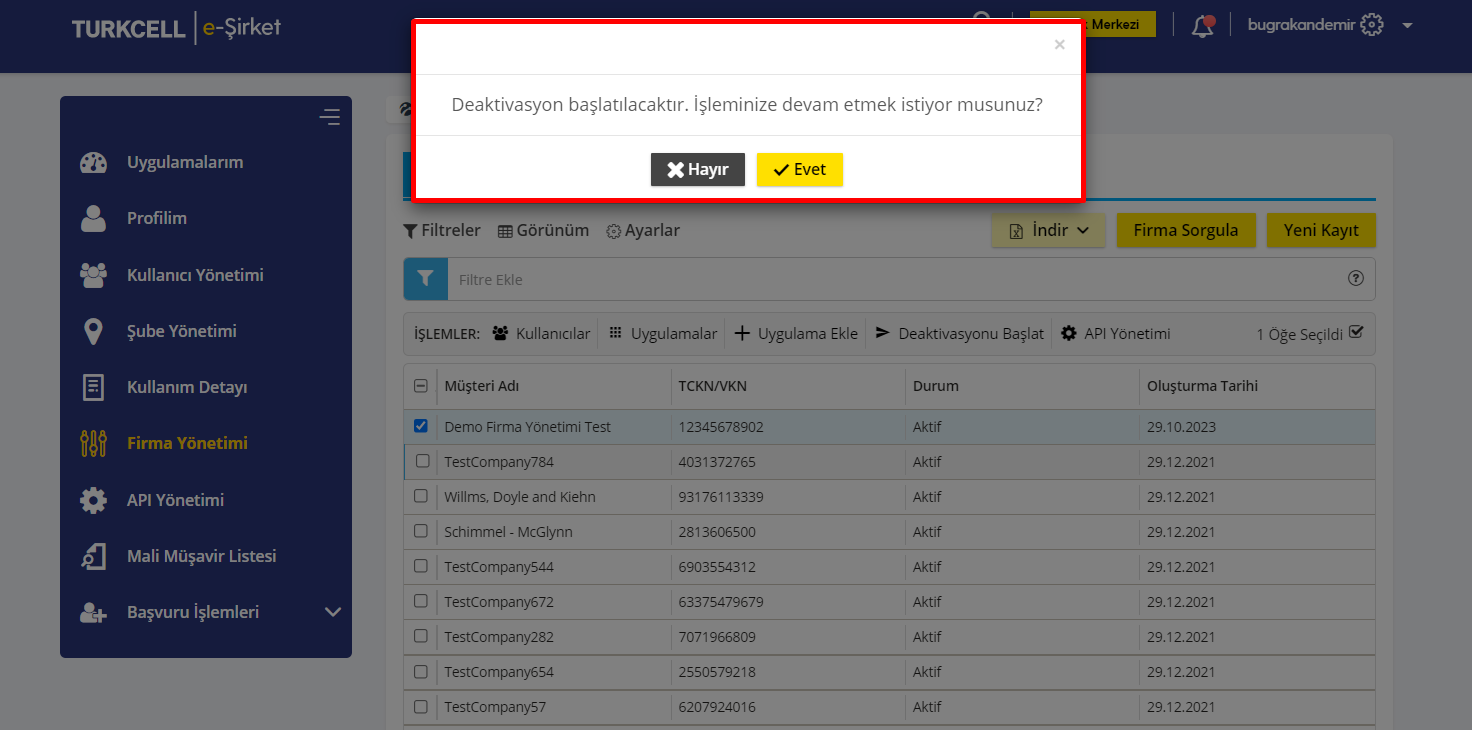Click the Yeni Kayıt button
Viewport: 1472px width, 730px height.
[x=1321, y=230]
